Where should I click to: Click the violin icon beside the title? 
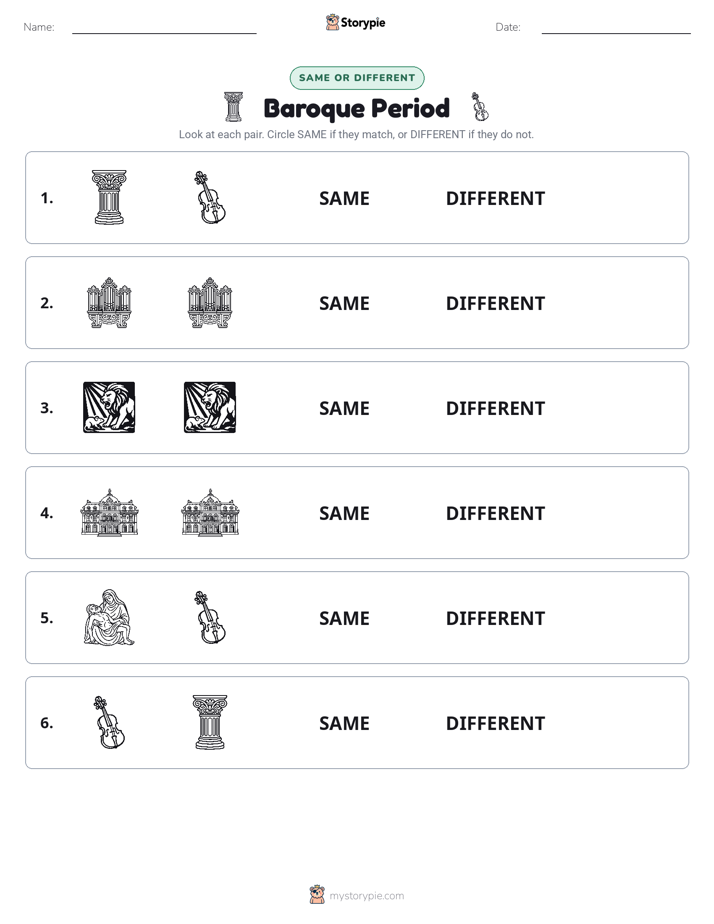(x=480, y=107)
